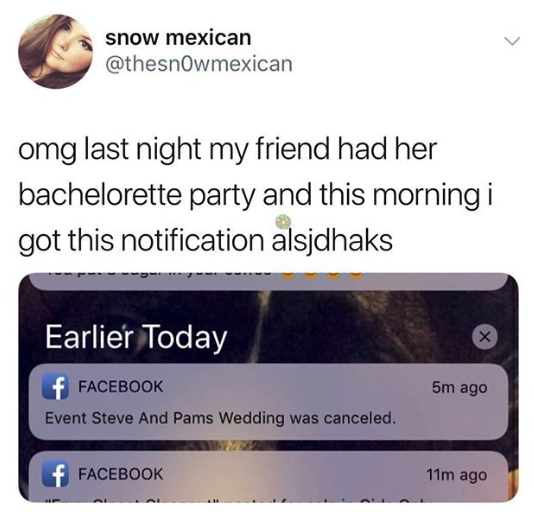Open the snow mexican profile picture

click(x=56, y=51)
